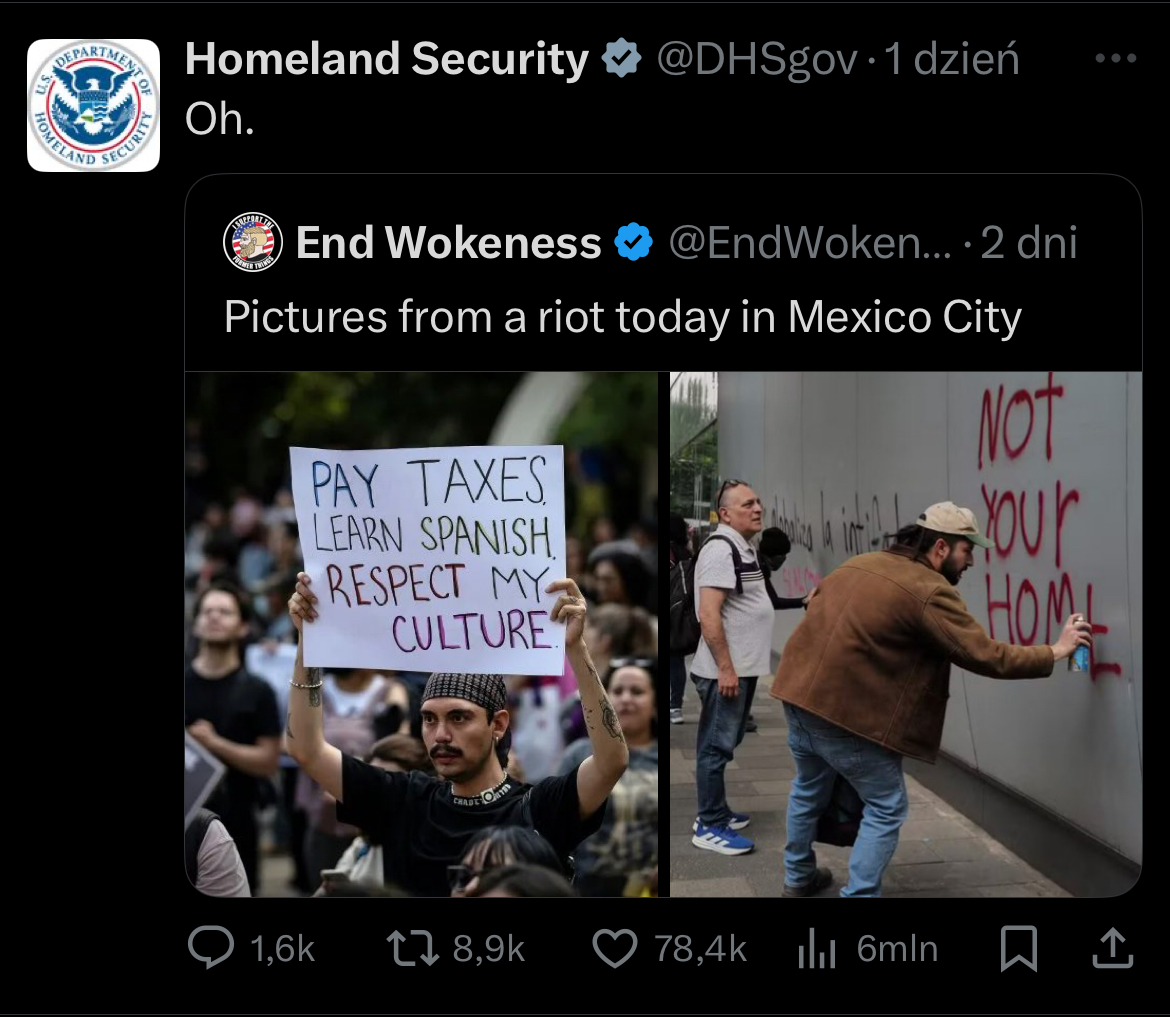Open the '1 dzień' timestamp
This screenshot has width=1170, height=1017.
[951, 59]
